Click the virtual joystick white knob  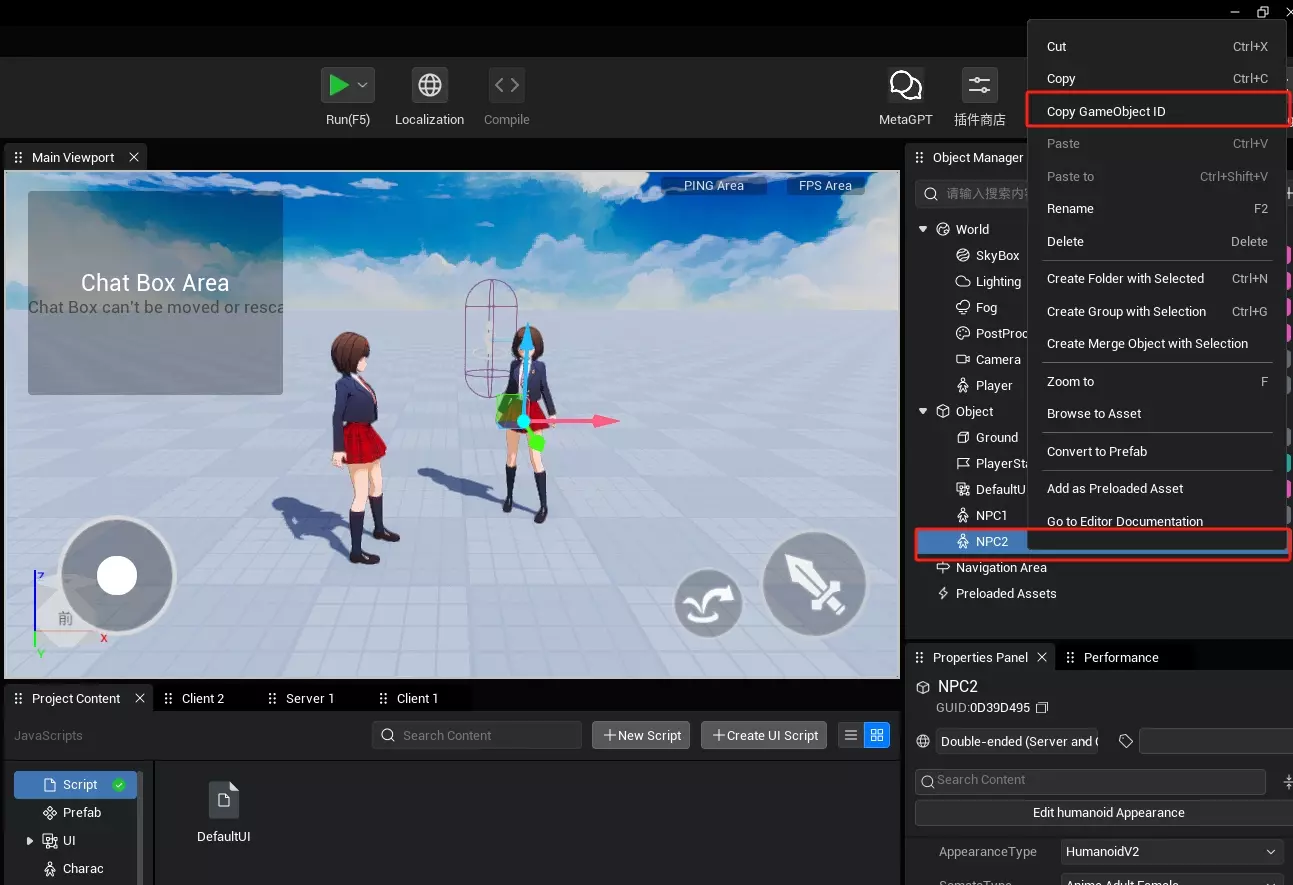(x=117, y=575)
